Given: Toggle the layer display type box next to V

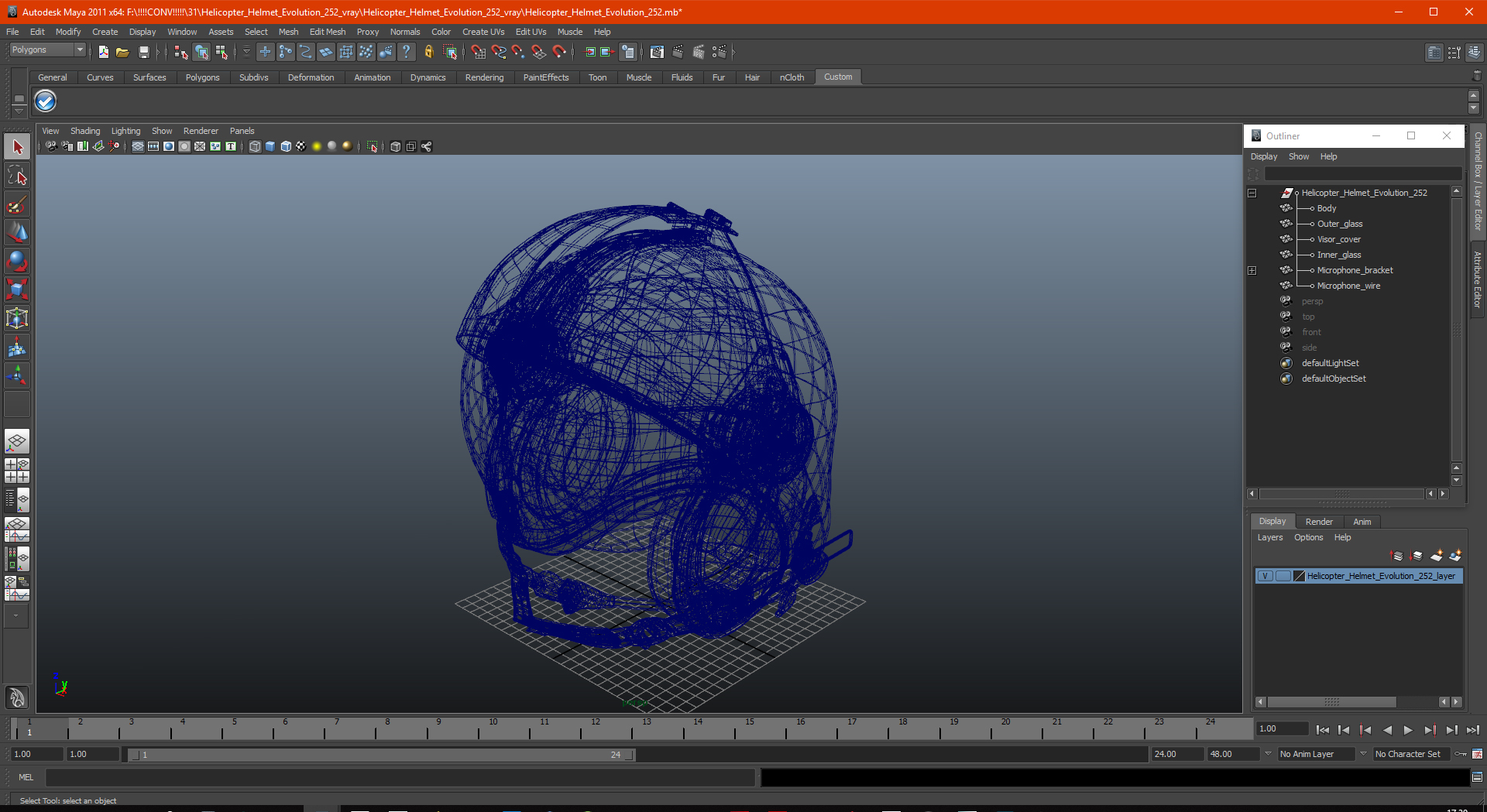Looking at the screenshot, I should (1283, 576).
